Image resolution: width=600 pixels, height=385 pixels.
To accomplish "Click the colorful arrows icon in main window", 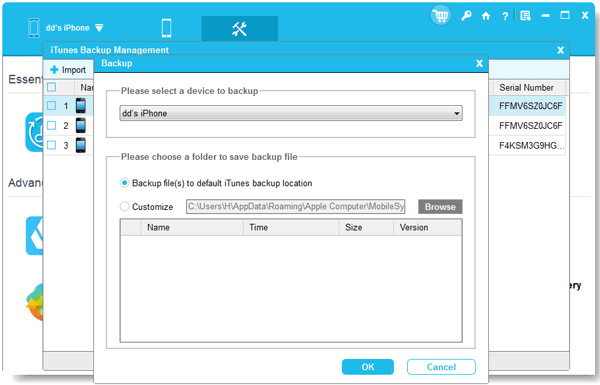I will click(34, 302).
